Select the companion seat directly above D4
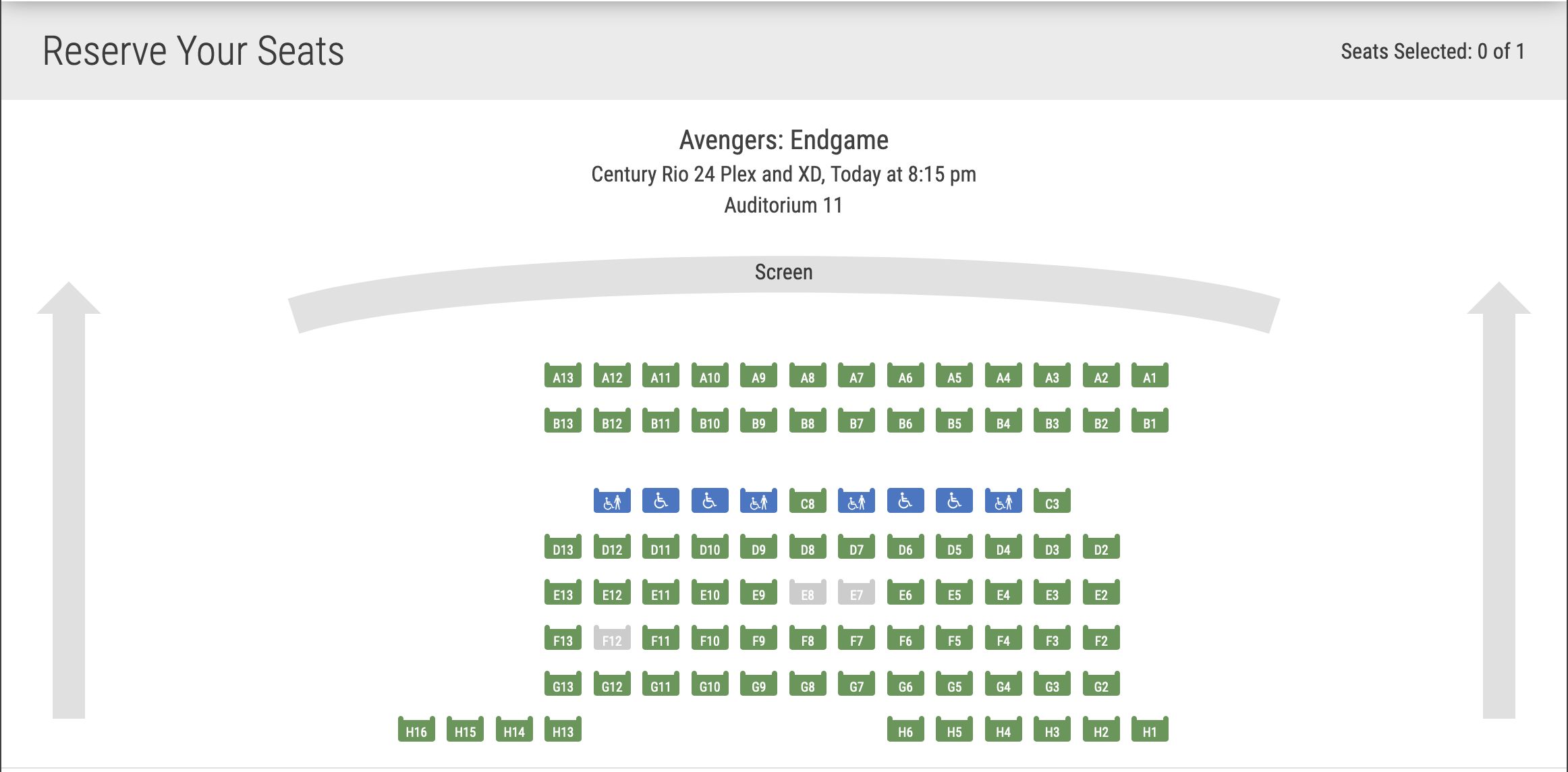This screenshot has width=1568, height=772. point(1003,501)
